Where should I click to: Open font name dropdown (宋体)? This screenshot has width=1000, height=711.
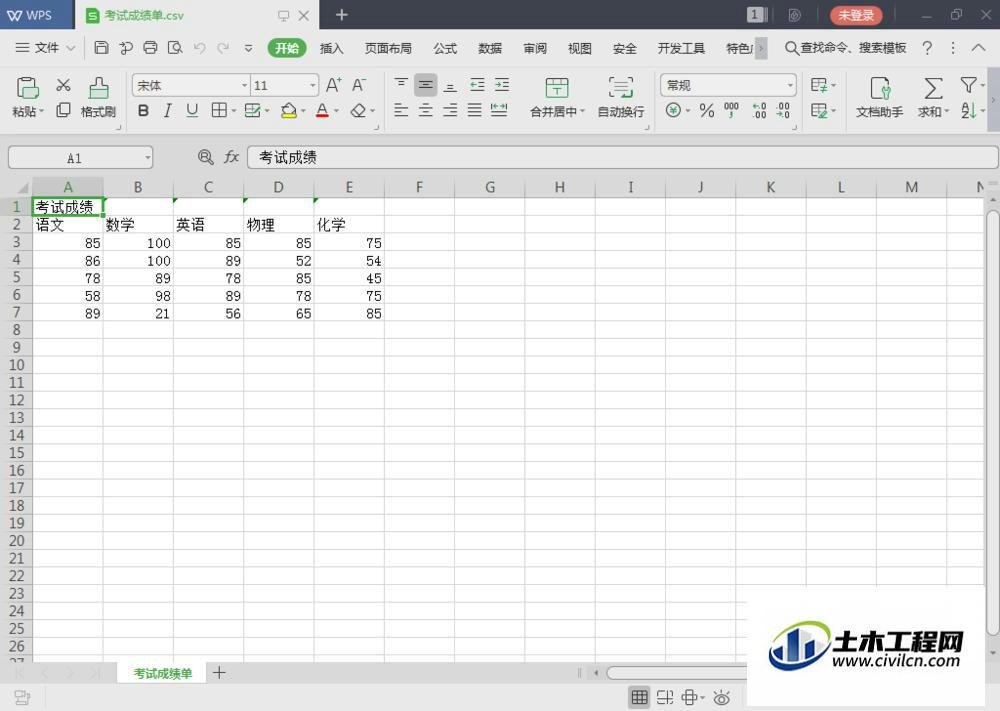pos(244,85)
